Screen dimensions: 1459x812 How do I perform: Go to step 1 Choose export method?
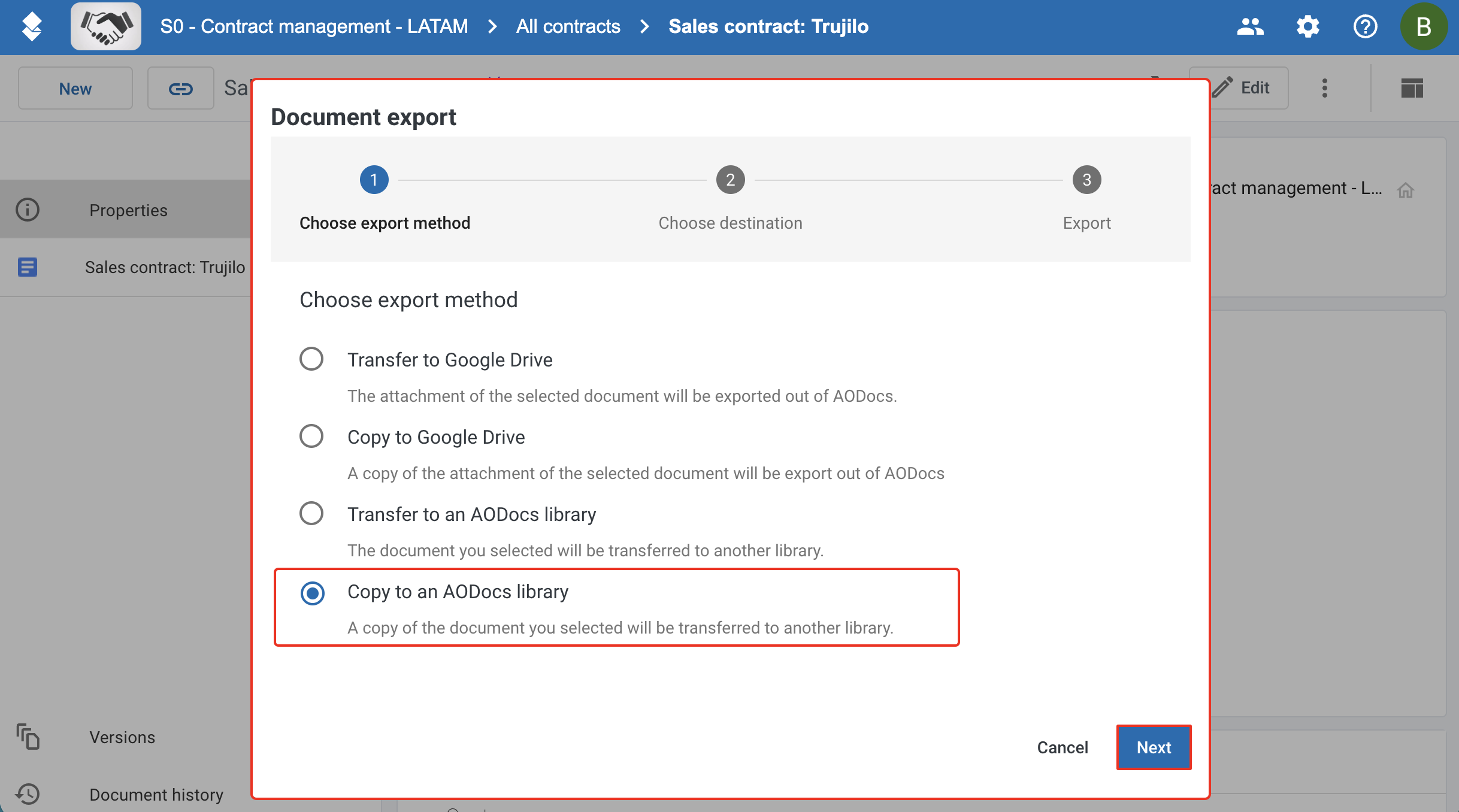374,180
